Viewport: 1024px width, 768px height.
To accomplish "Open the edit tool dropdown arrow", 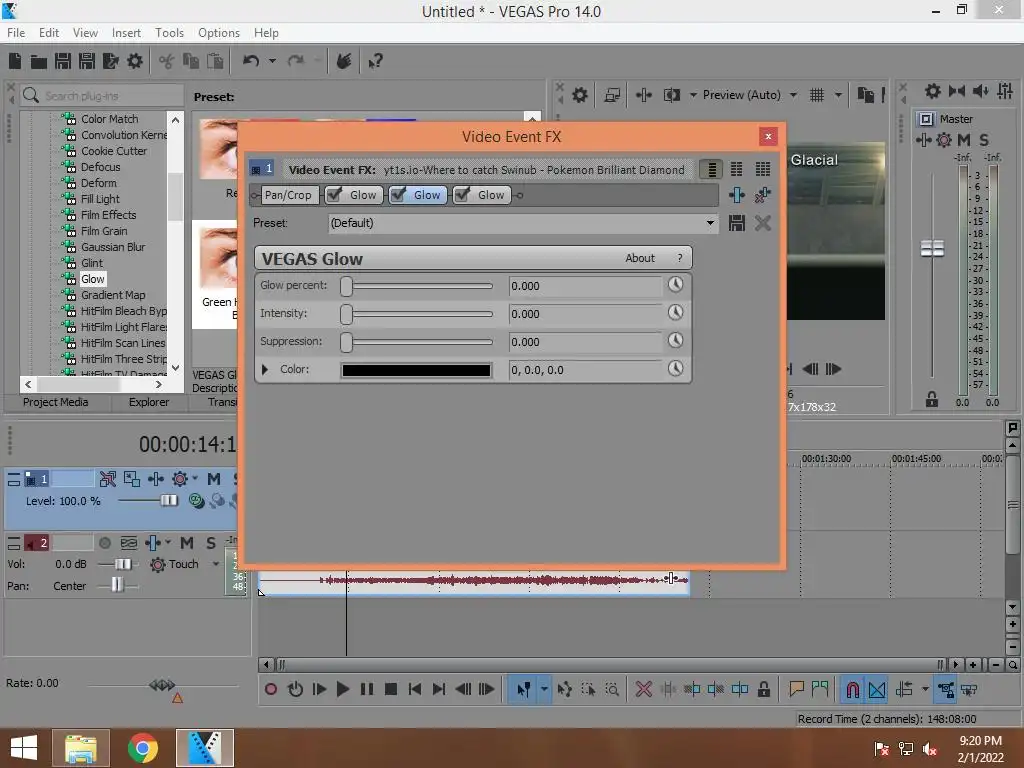I will pos(544,689).
